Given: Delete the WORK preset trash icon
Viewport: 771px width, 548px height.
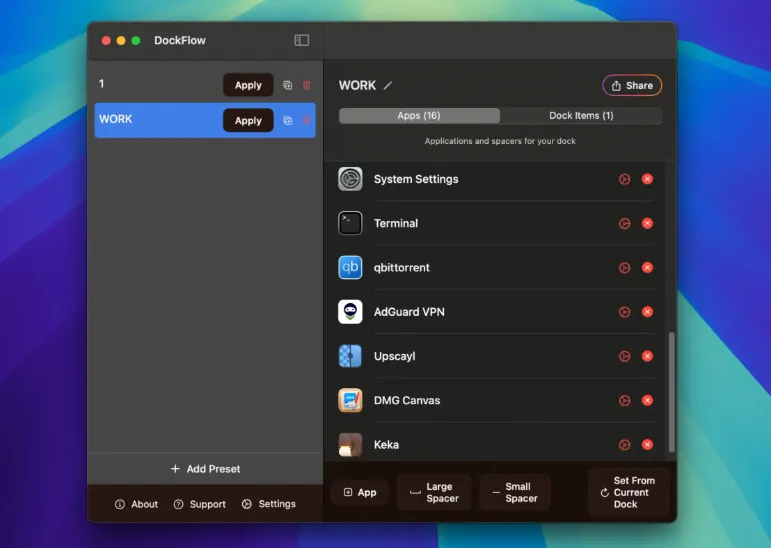Looking at the screenshot, I should pyautogui.click(x=306, y=121).
